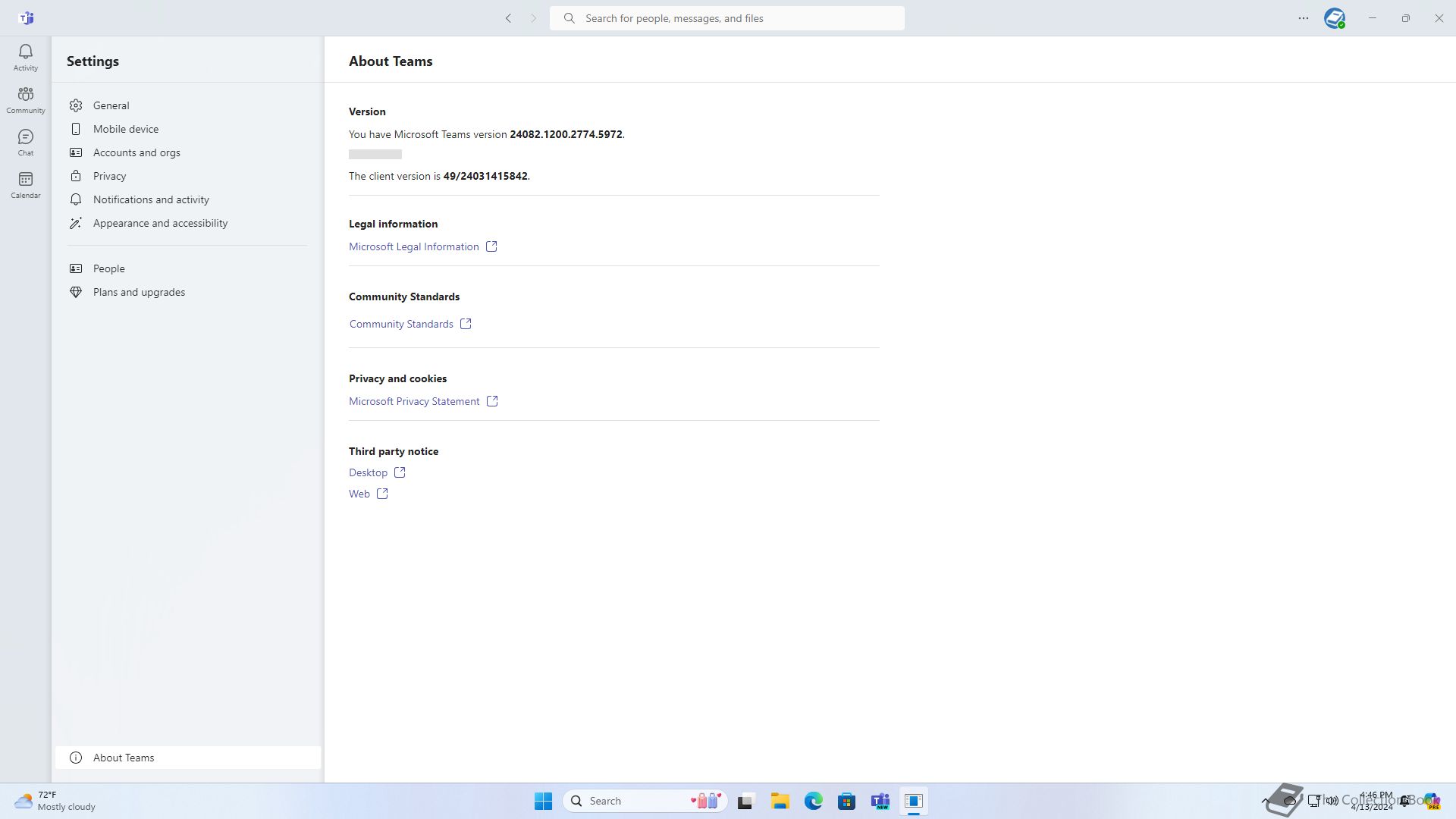Open Web third party notice
The height and width of the screenshot is (819, 1456).
tap(359, 494)
